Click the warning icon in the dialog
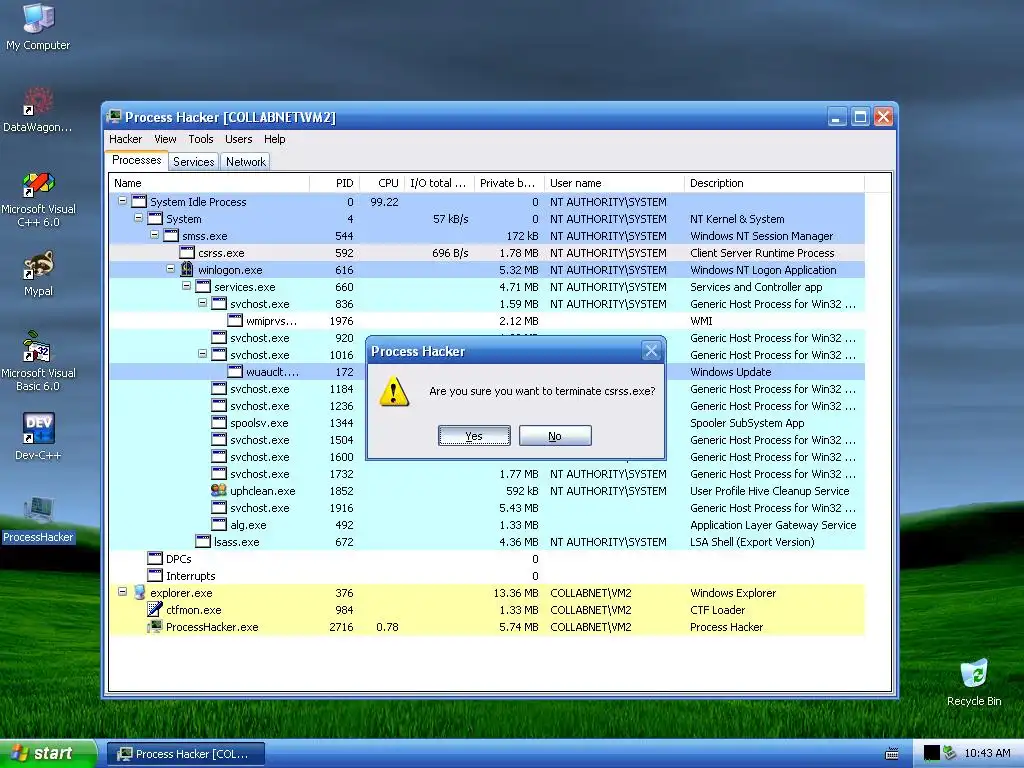The height and width of the screenshot is (768, 1024). pyautogui.click(x=394, y=392)
